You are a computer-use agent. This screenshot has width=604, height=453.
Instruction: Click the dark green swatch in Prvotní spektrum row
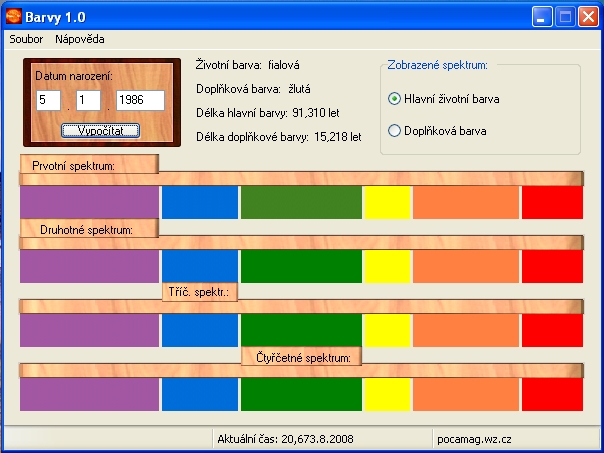tap(300, 202)
